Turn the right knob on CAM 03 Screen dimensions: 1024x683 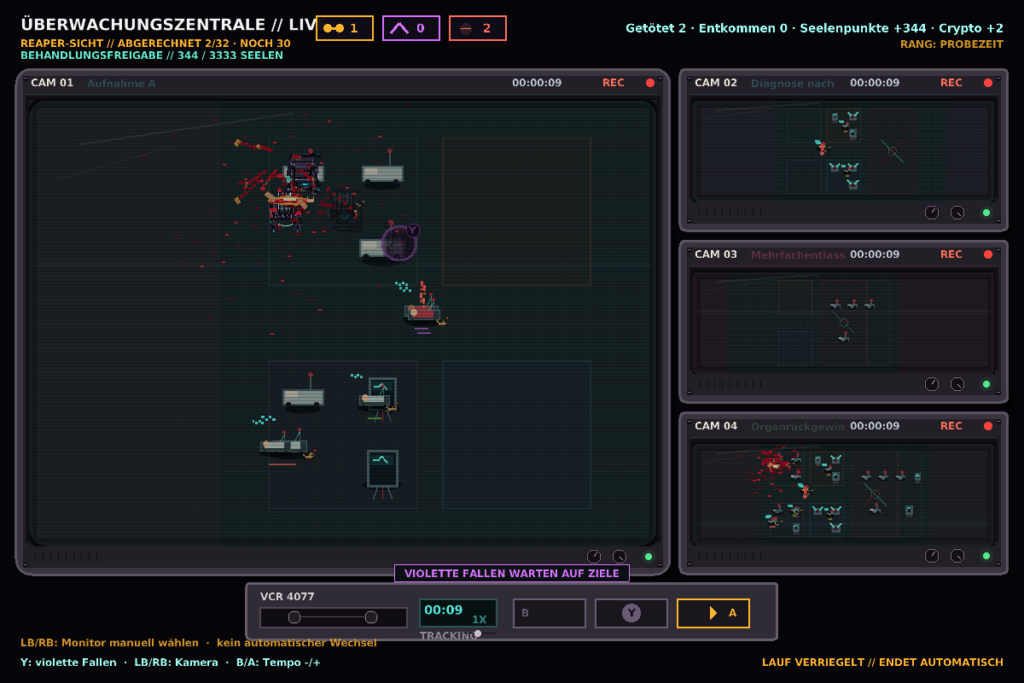click(957, 384)
